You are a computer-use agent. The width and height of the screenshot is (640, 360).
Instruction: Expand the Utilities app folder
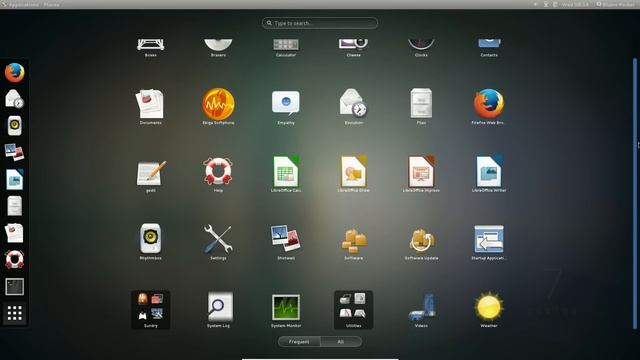pos(353,309)
